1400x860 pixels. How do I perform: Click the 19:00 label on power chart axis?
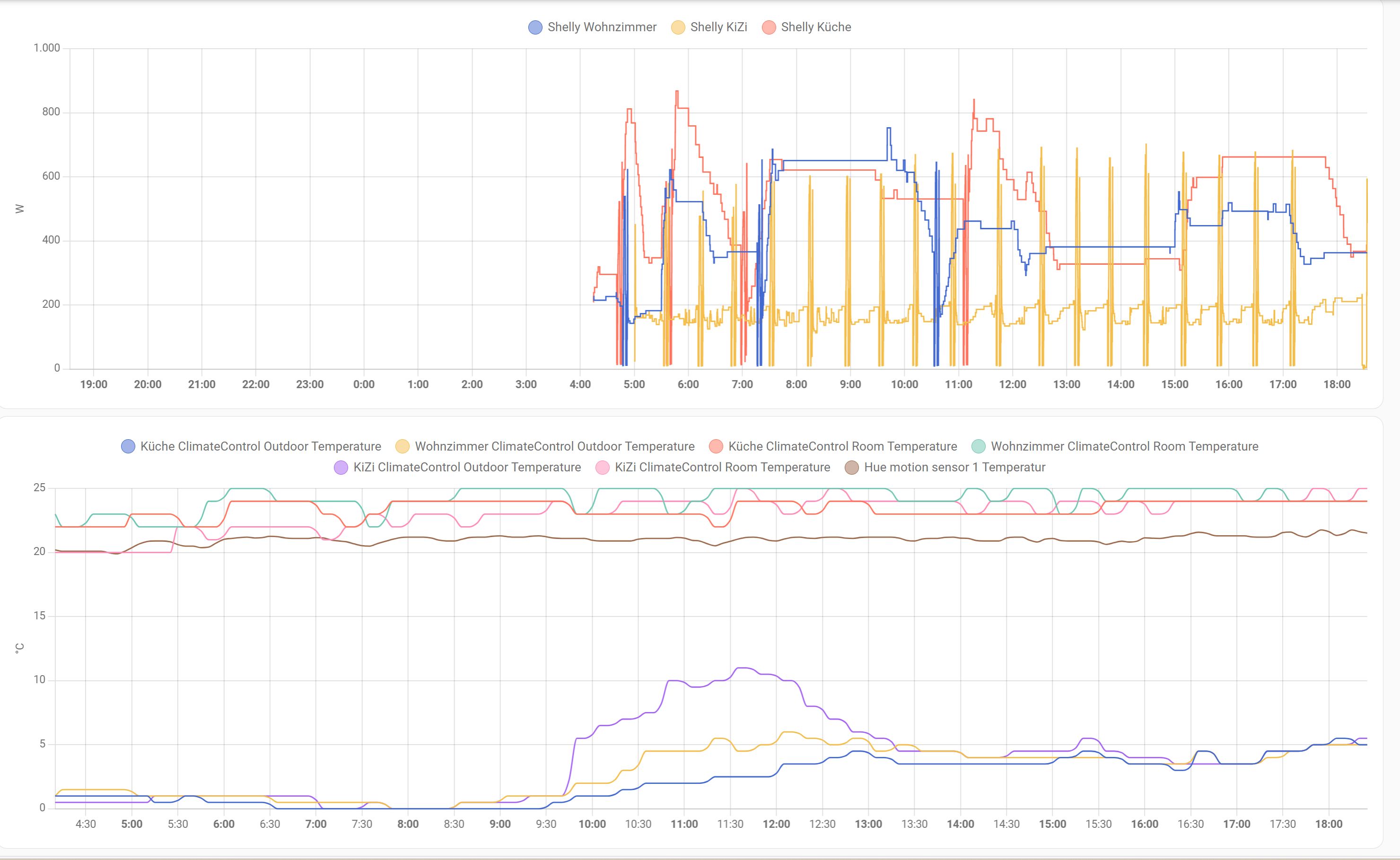[94, 384]
